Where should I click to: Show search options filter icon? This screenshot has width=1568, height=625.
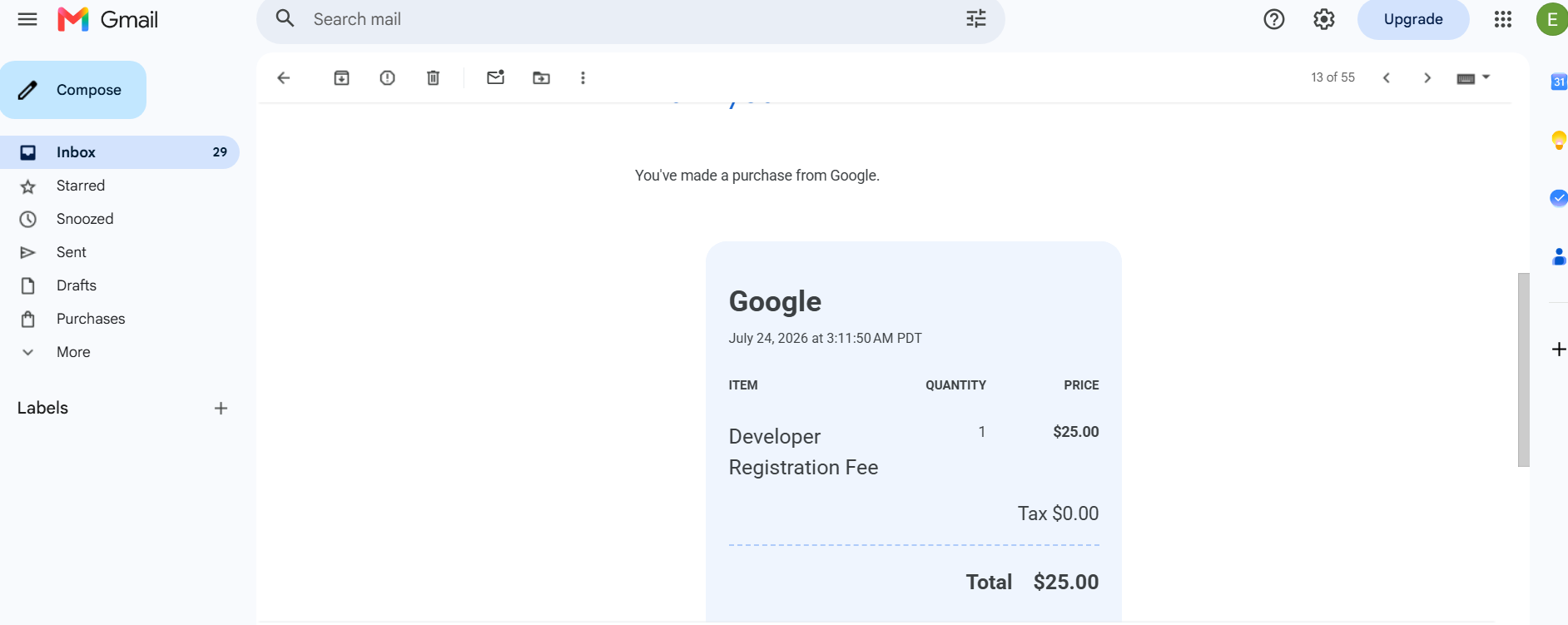[976, 18]
